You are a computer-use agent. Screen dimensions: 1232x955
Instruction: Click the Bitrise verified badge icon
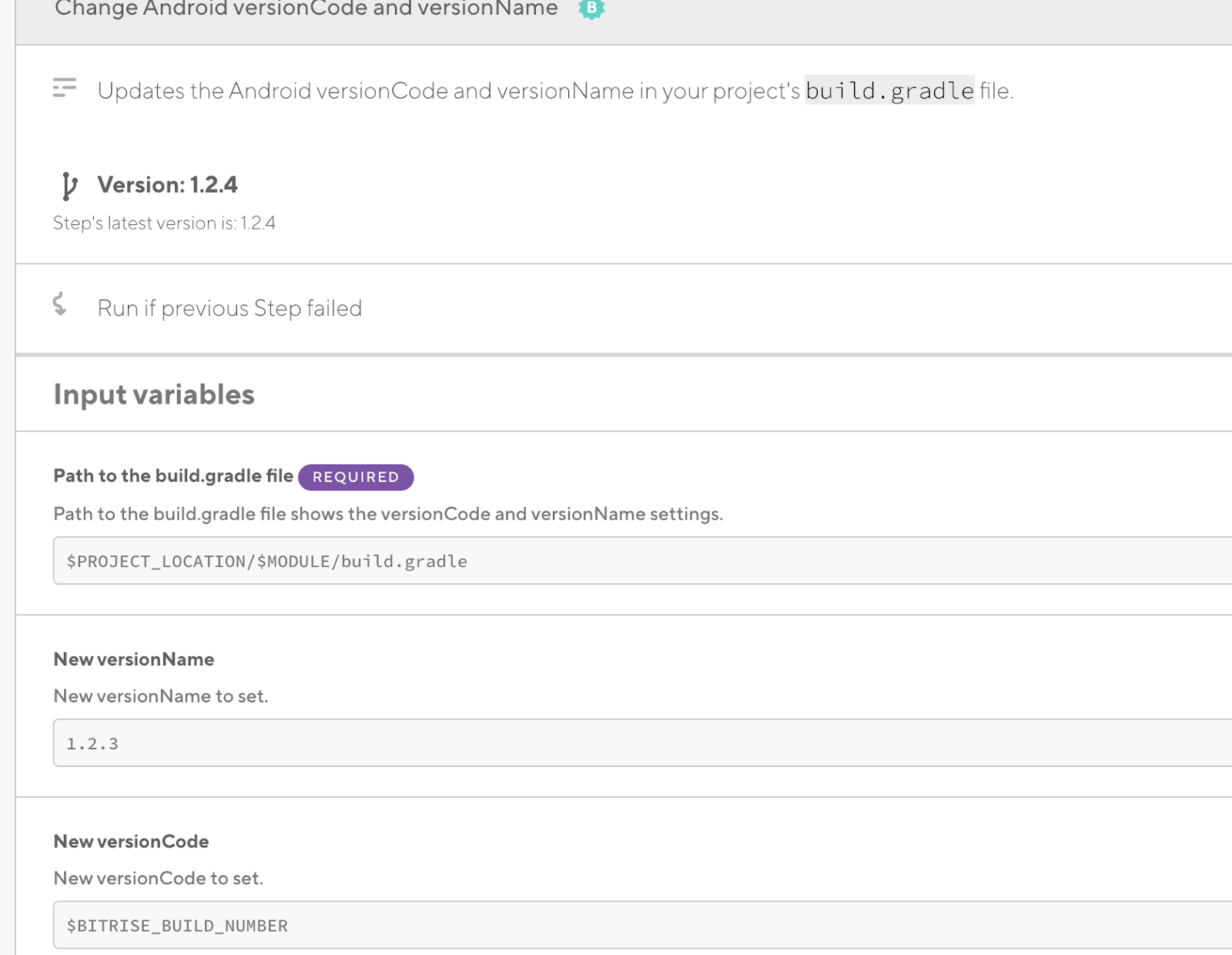pyautogui.click(x=591, y=8)
